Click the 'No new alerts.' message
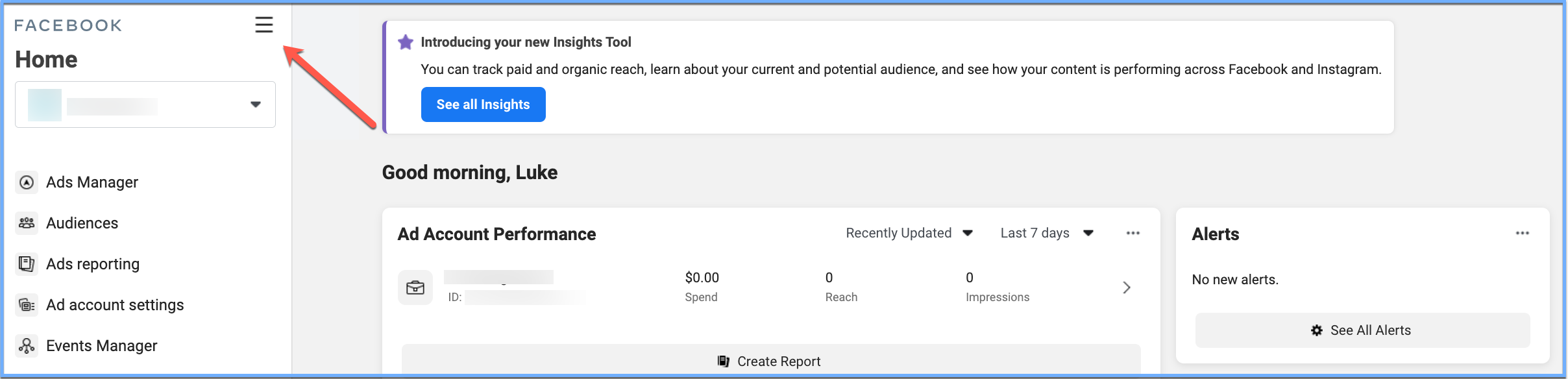This screenshot has width=1568, height=379. pyautogui.click(x=1235, y=280)
